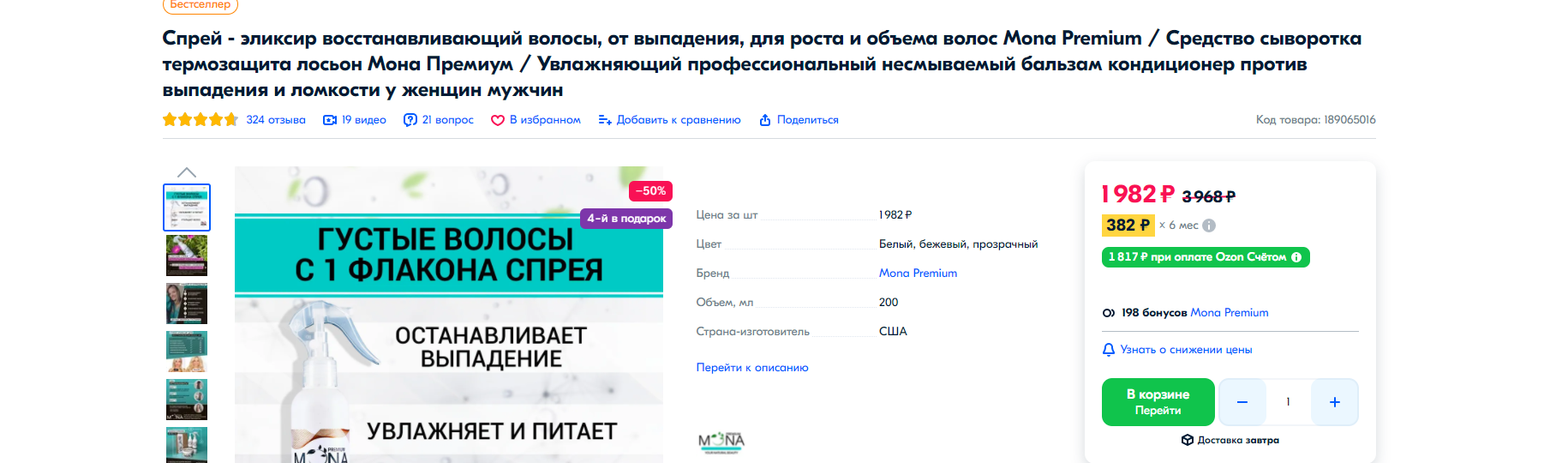
Task: Click the bell notification icon
Action: (x=1109, y=350)
